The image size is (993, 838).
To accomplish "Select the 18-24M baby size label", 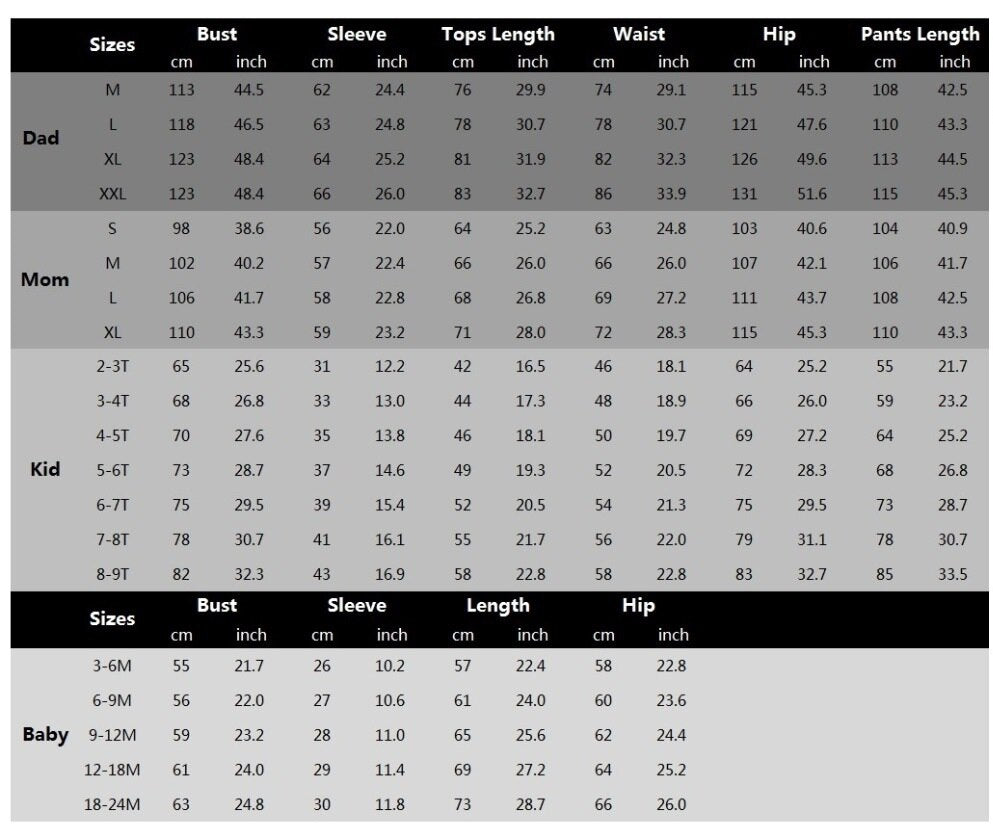I will [112, 804].
